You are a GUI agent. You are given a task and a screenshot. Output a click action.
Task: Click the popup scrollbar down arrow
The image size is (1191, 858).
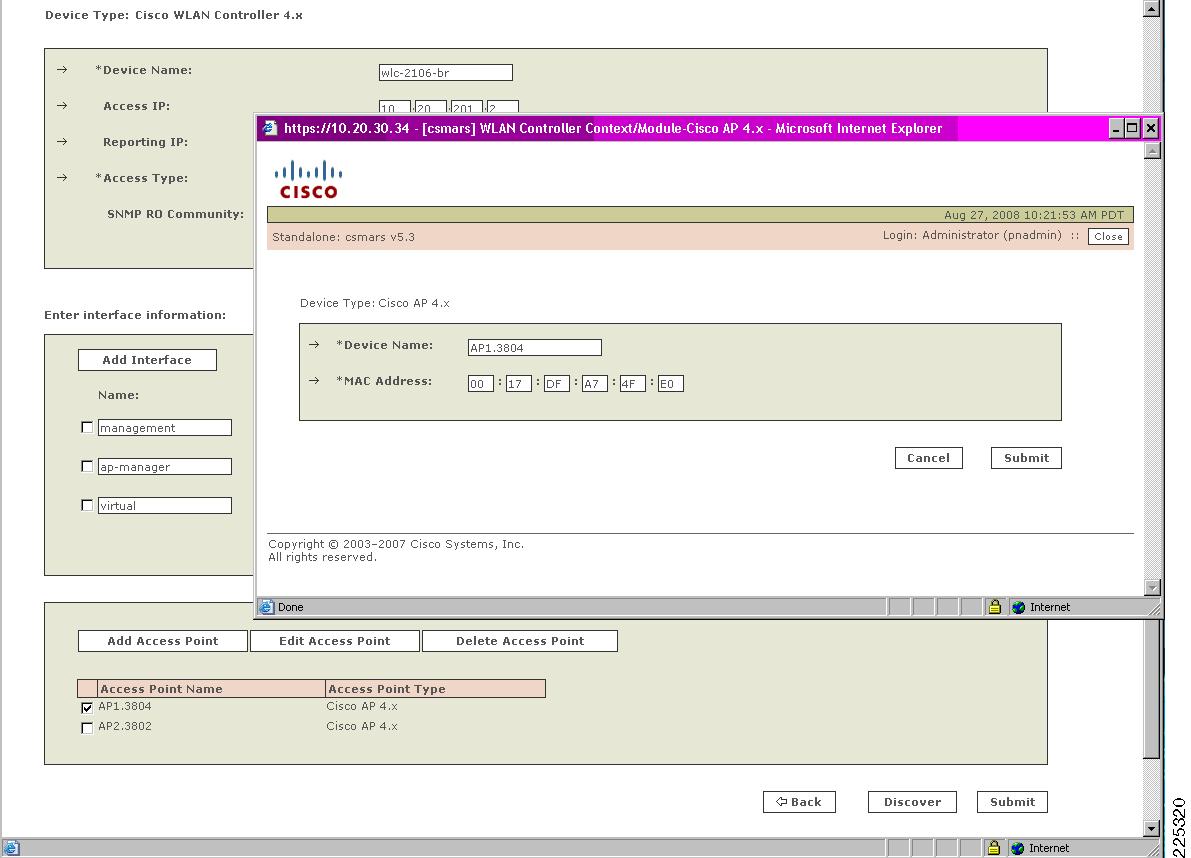pyautogui.click(x=1152, y=588)
